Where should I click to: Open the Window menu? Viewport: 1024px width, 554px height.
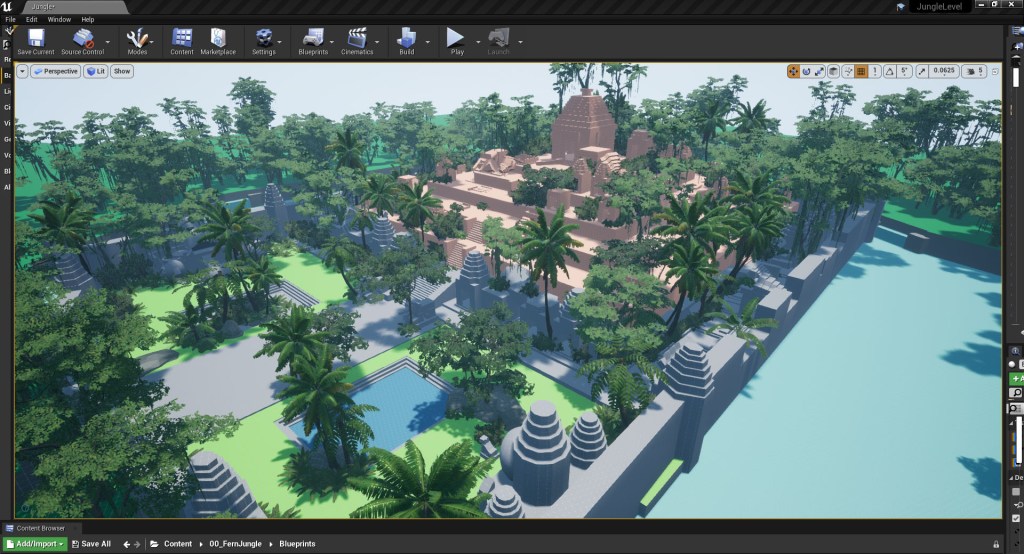click(59, 19)
